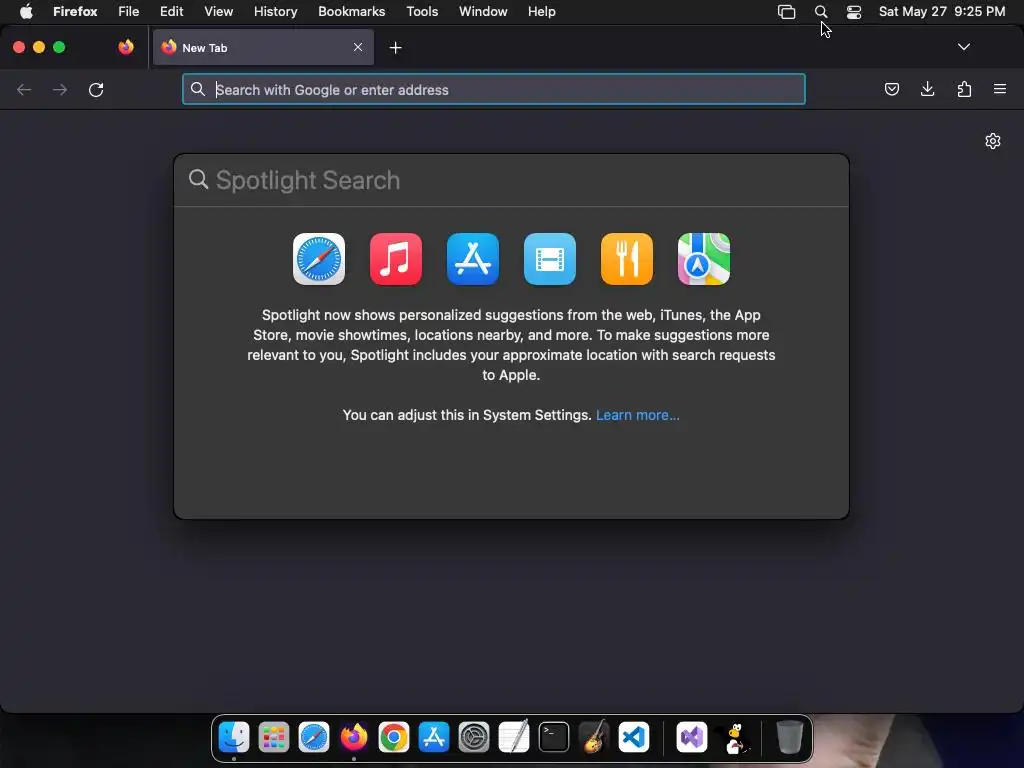Expand the list all tabs chevron

[x=963, y=47]
